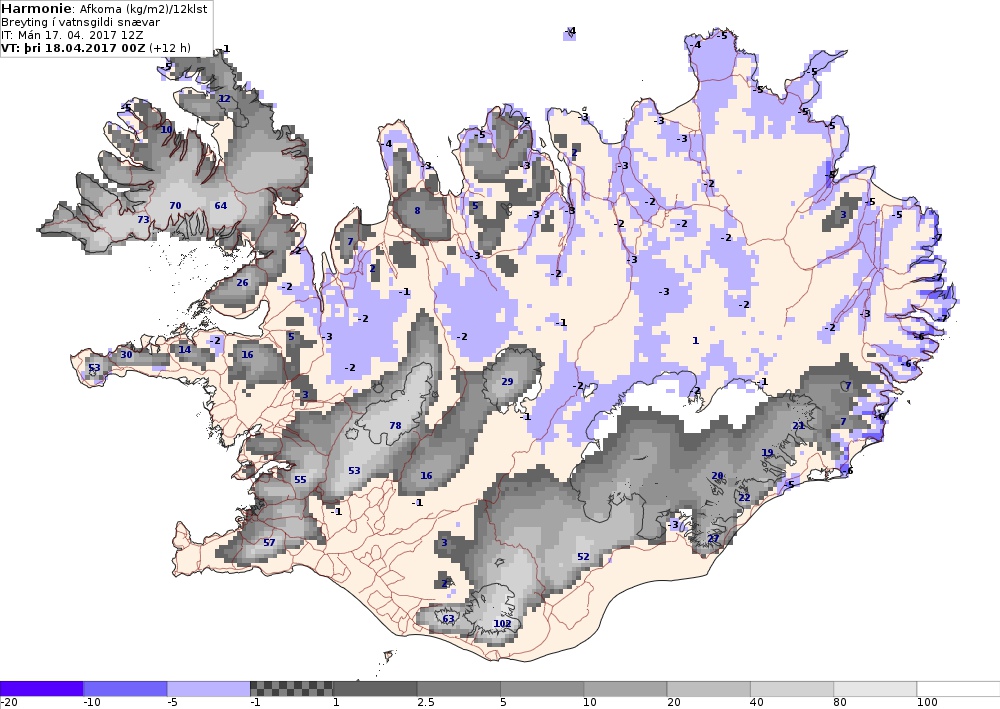Click the 'Breyting í vatnsgildi snævar' subtitle
This screenshot has height=709, width=1000.
tap(80, 22)
